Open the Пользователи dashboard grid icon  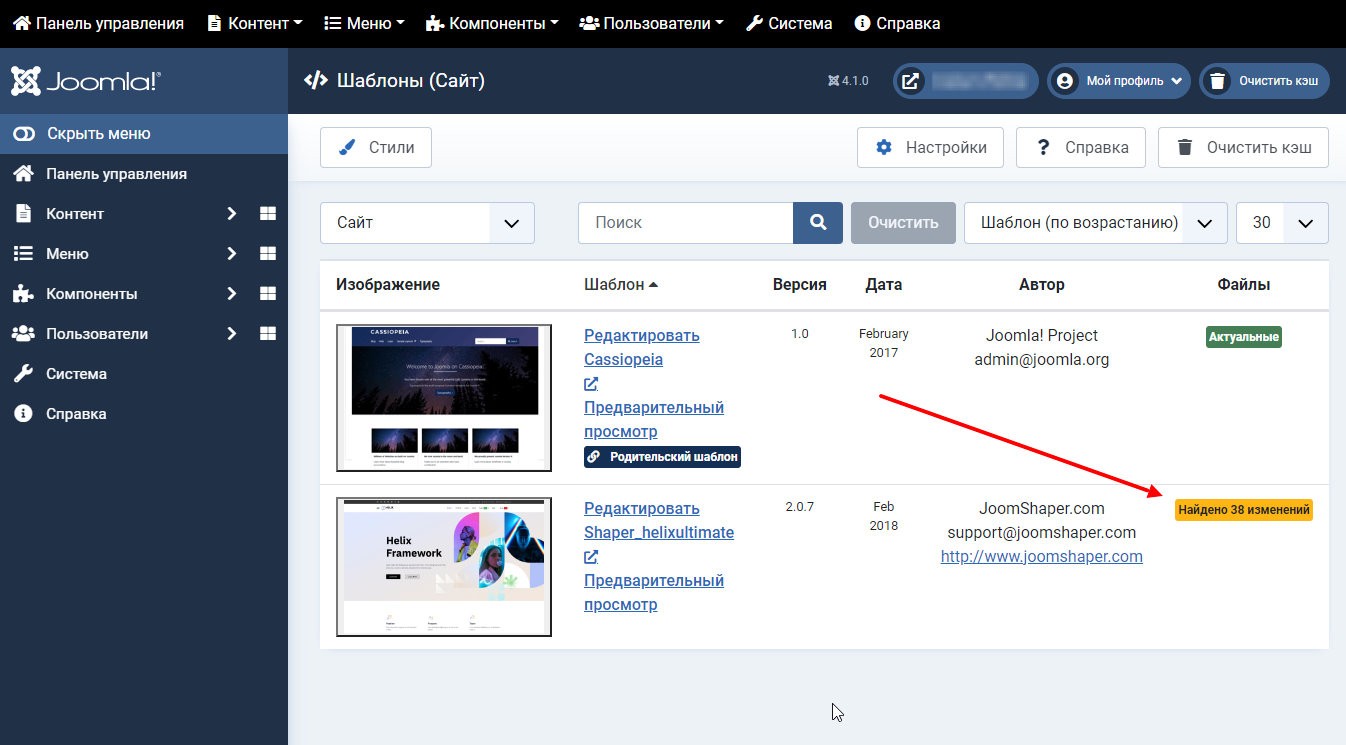click(x=267, y=334)
